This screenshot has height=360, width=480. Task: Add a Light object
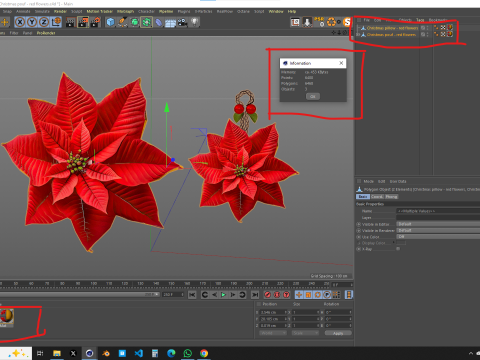tap(194, 22)
